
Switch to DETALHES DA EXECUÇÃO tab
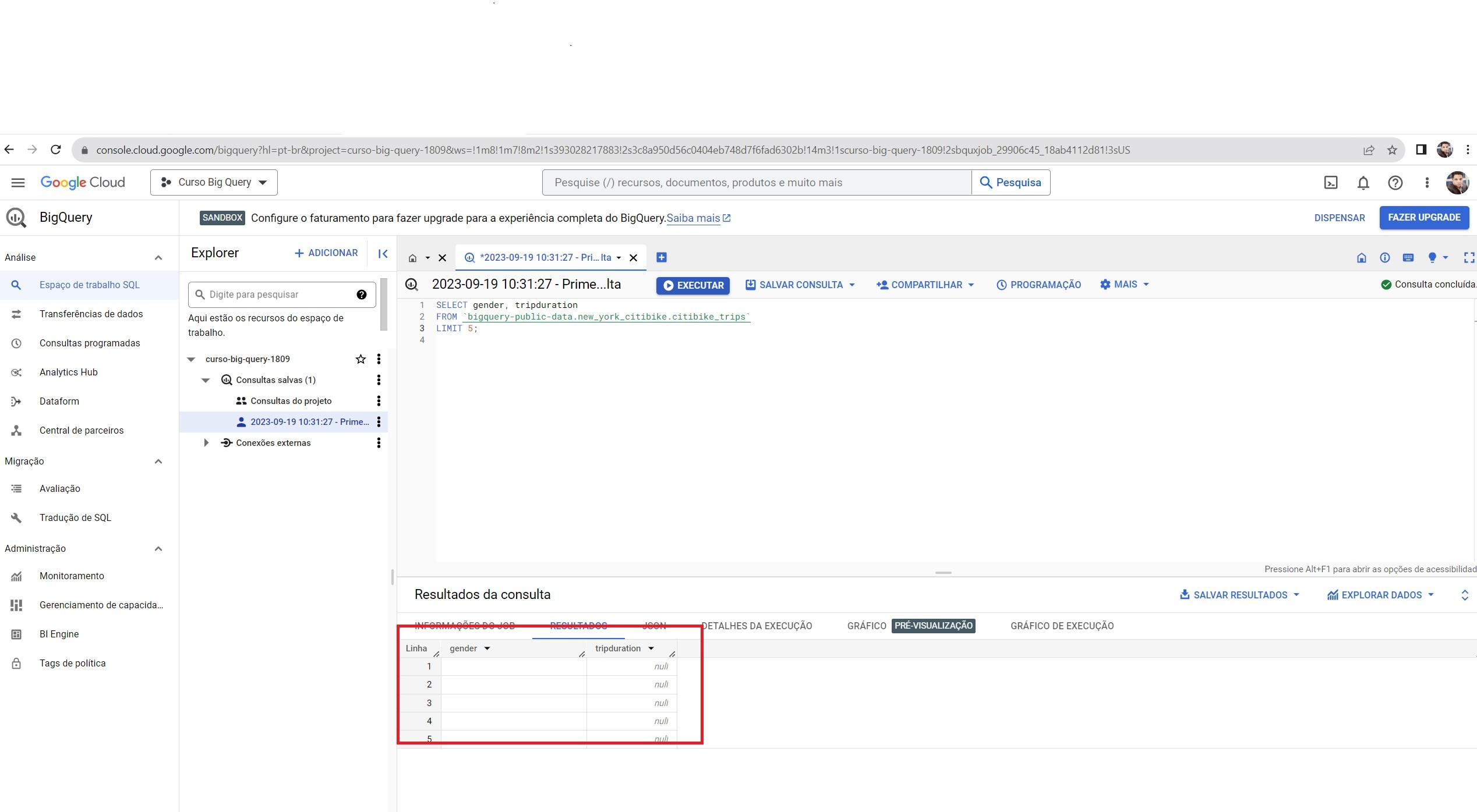tap(757, 626)
